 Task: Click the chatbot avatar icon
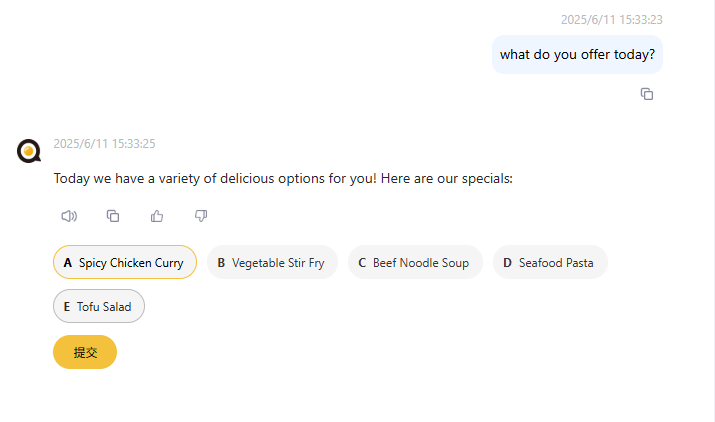tap(29, 151)
